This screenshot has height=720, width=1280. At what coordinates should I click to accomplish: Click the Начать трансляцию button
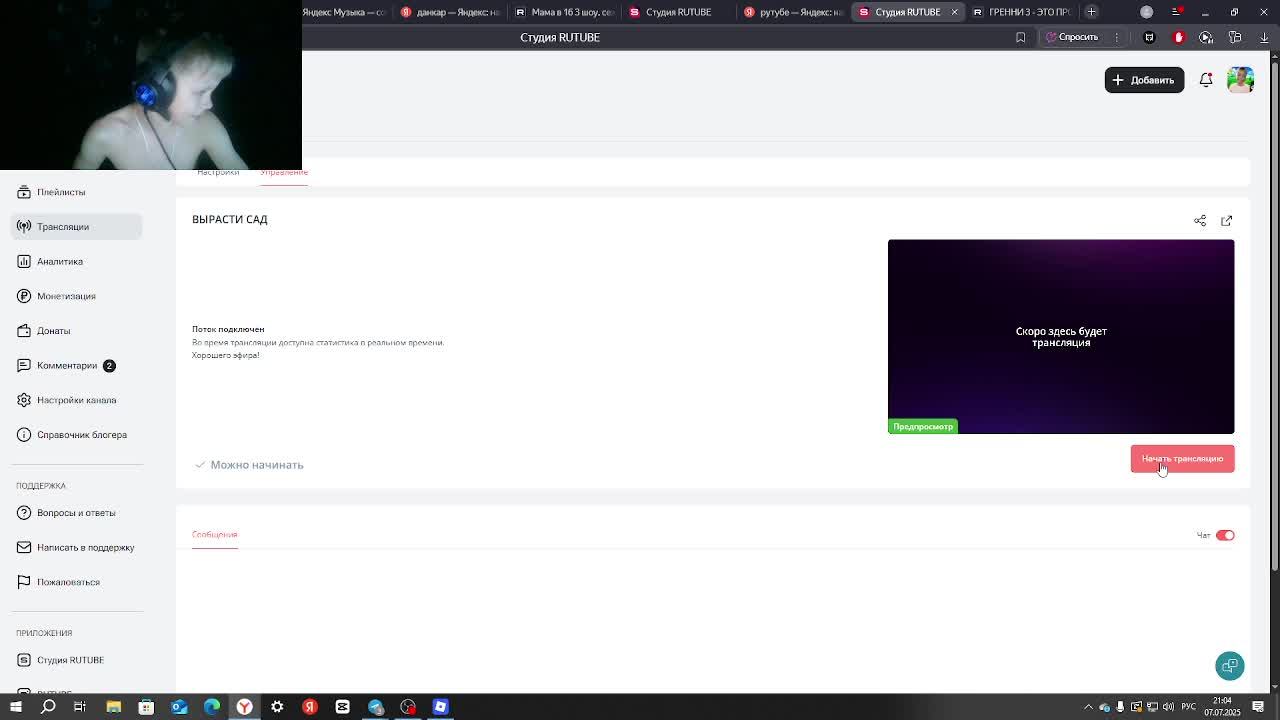click(1182, 458)
